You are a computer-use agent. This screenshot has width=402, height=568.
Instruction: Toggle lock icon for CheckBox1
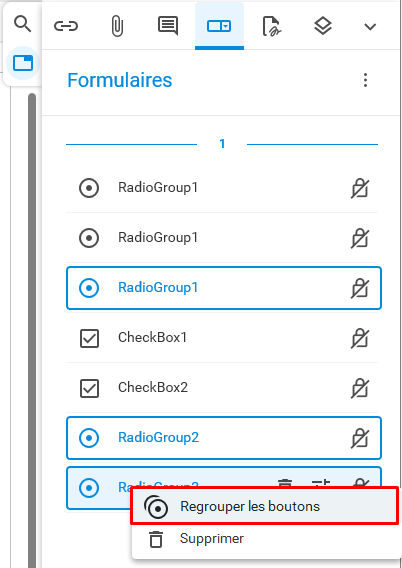[x=360, y=338]
